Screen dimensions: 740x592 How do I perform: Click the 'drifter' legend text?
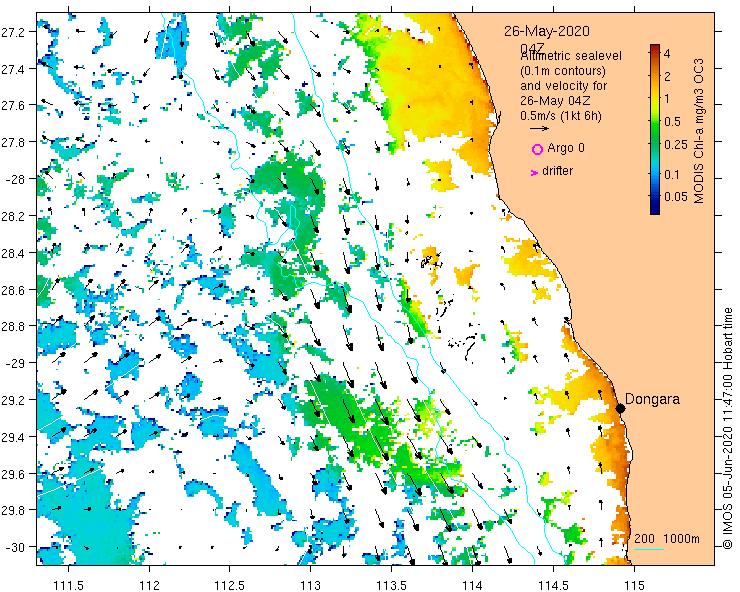point(557,171)
